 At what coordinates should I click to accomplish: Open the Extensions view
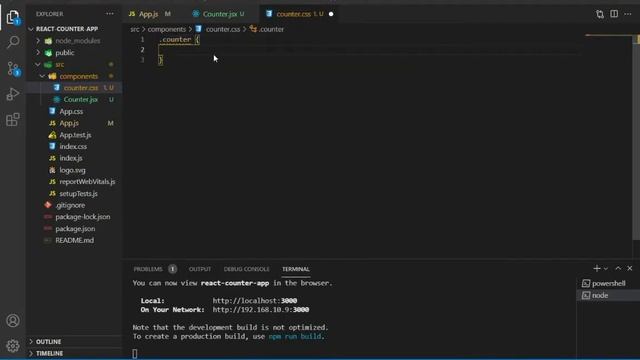pos(13,120)
